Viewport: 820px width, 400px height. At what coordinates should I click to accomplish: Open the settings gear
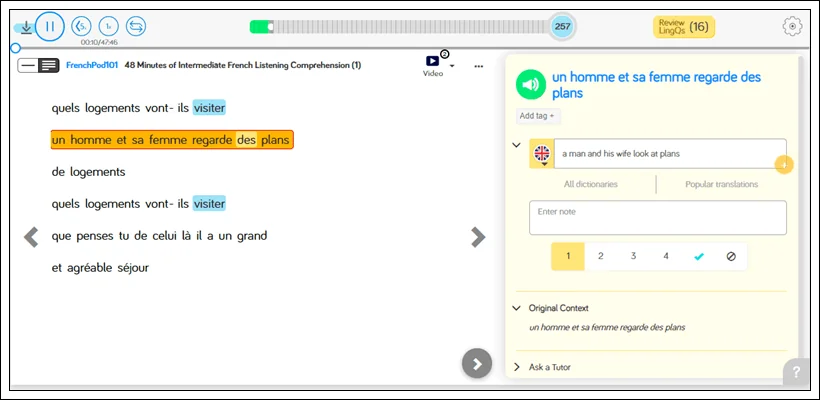[792, 26]
